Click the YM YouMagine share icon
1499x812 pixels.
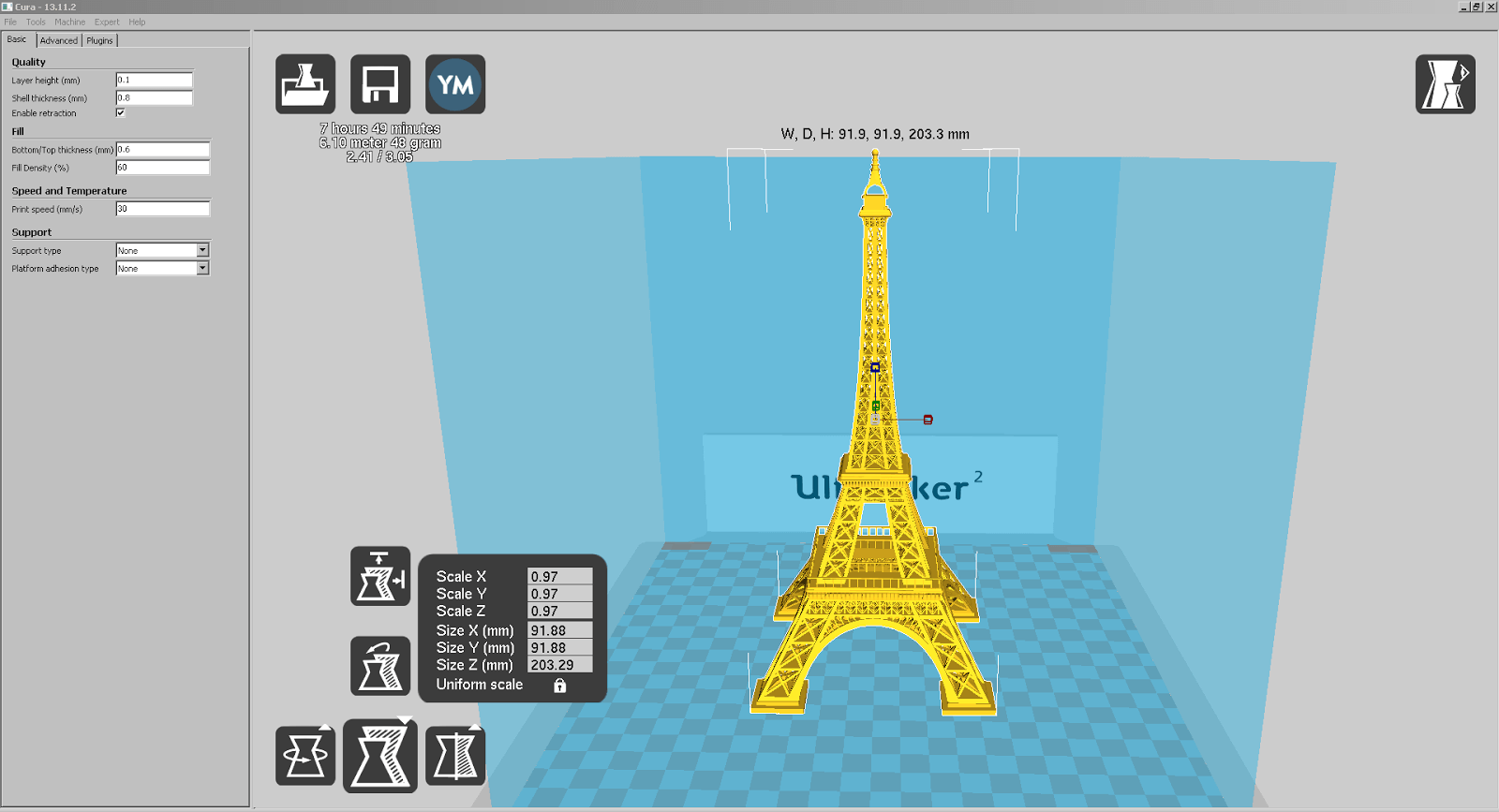(x=455, y=84)
